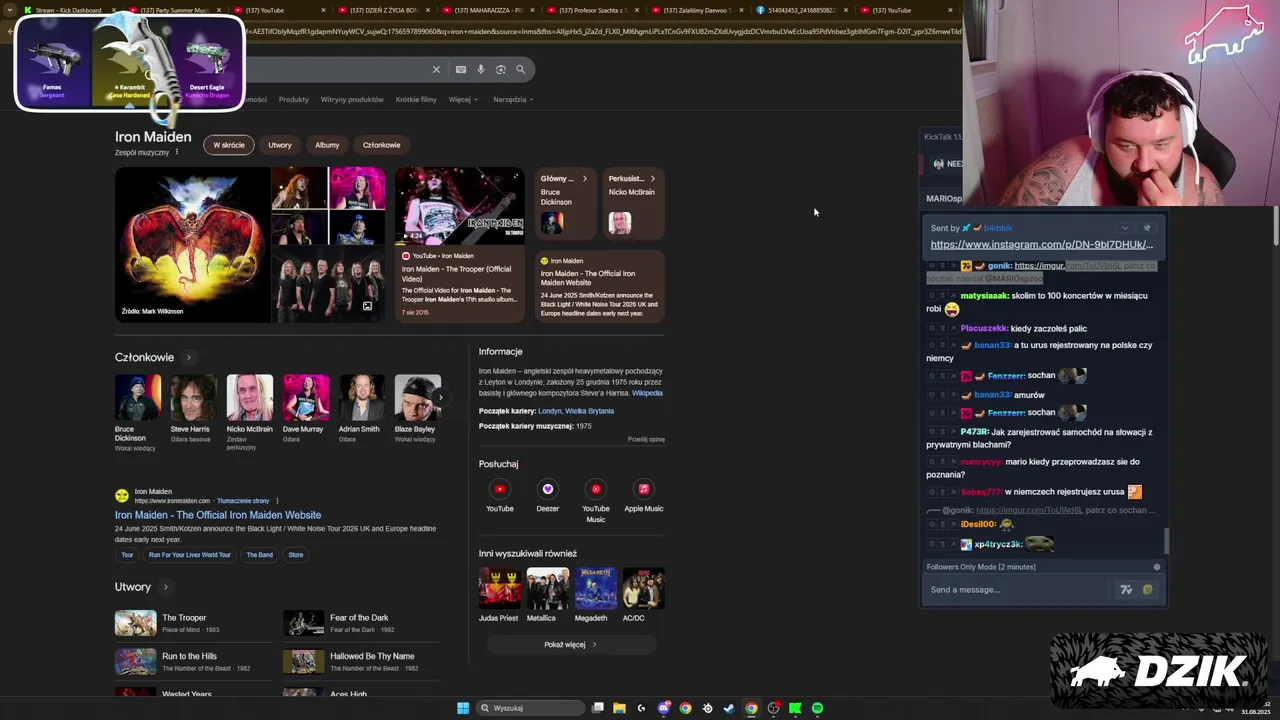
Task: Open Steam from the taskbar
Action: coord(729,708)
